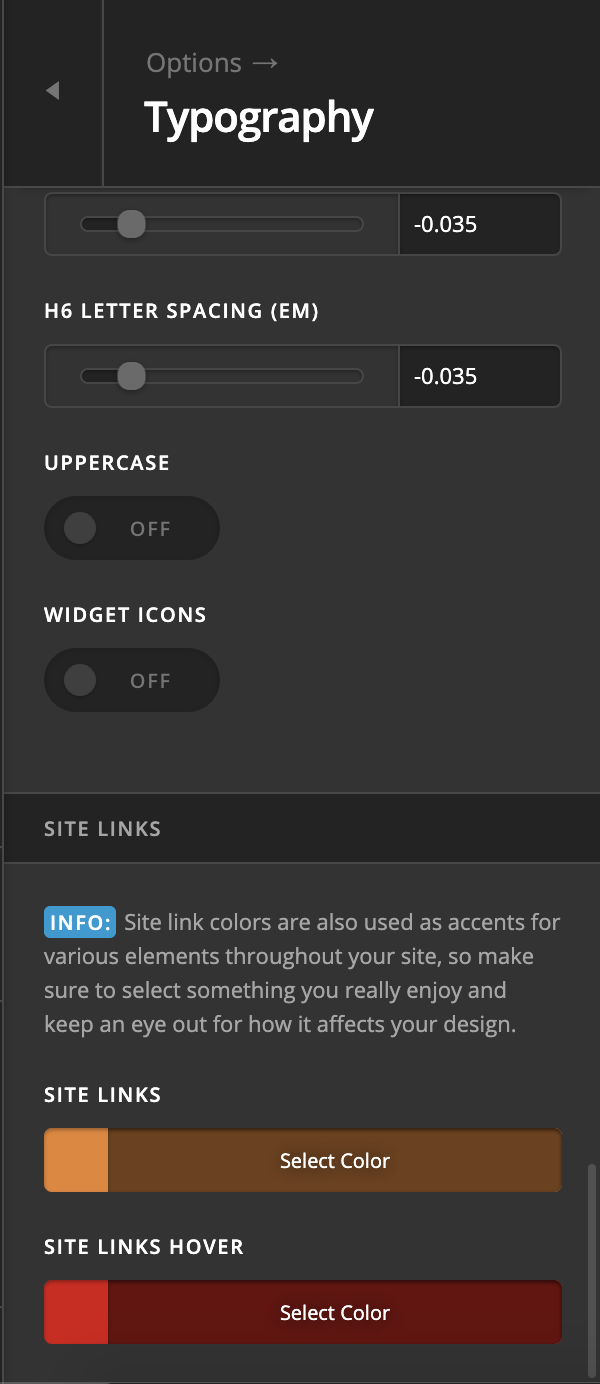Click the H6 Letter Spacing (EM) label

[x=181, y=311]
